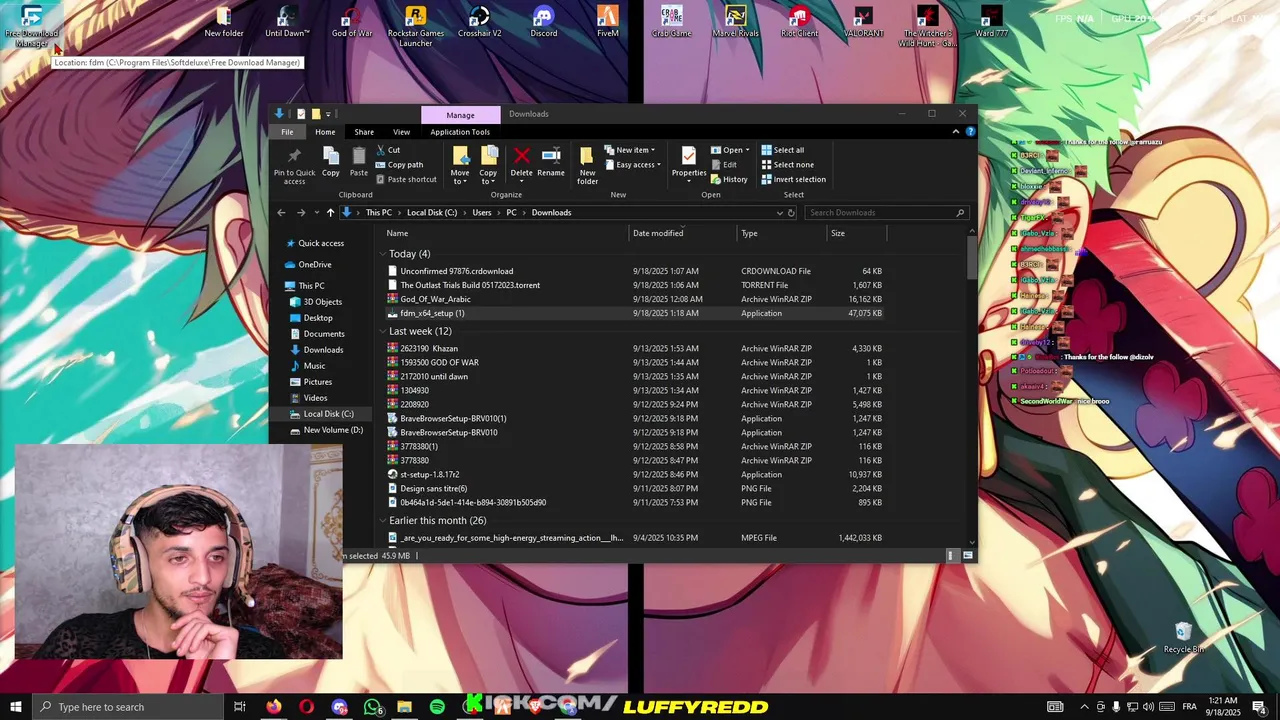Open Rockstar Games Launcher desktop icon
1280x720 pixels.
click(x=416, y=27)
